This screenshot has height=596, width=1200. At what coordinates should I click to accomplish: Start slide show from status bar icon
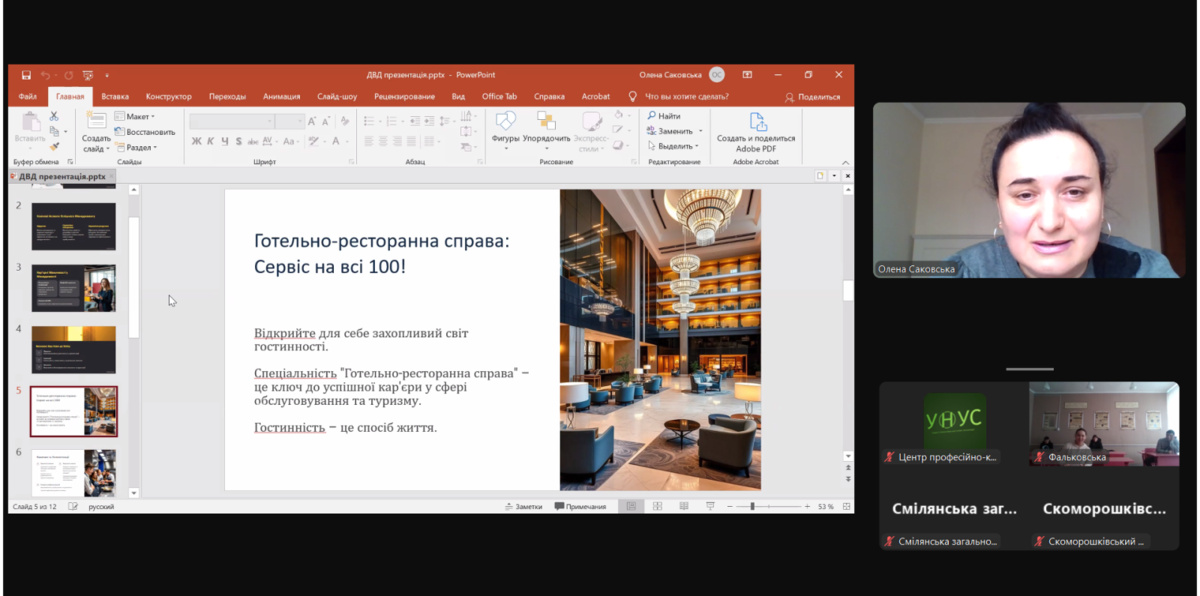(x=710, y=507)
